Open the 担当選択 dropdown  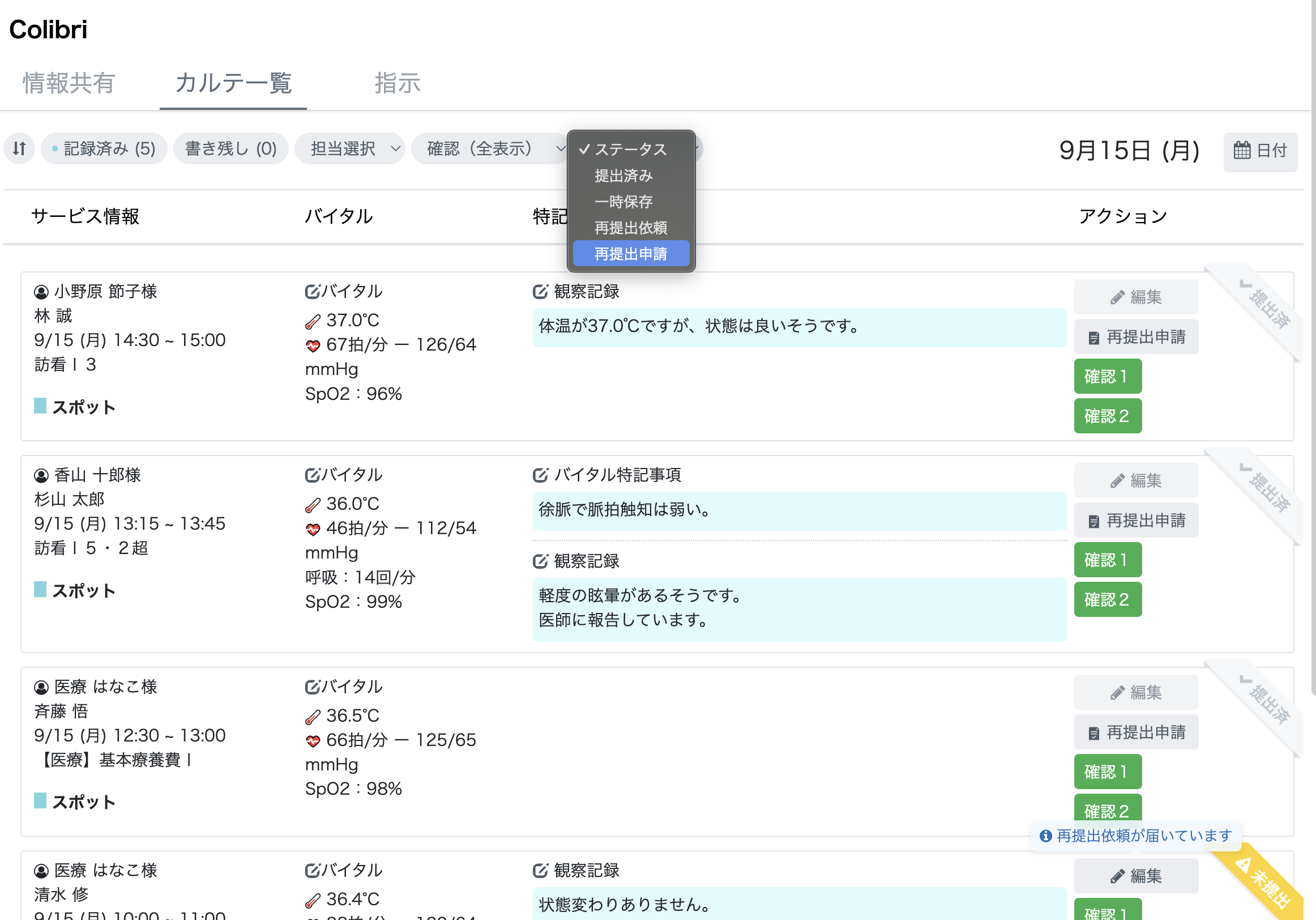coord(349,148)
